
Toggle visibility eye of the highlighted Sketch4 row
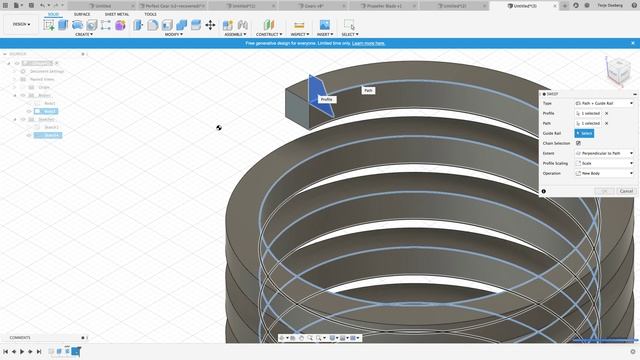29,135
